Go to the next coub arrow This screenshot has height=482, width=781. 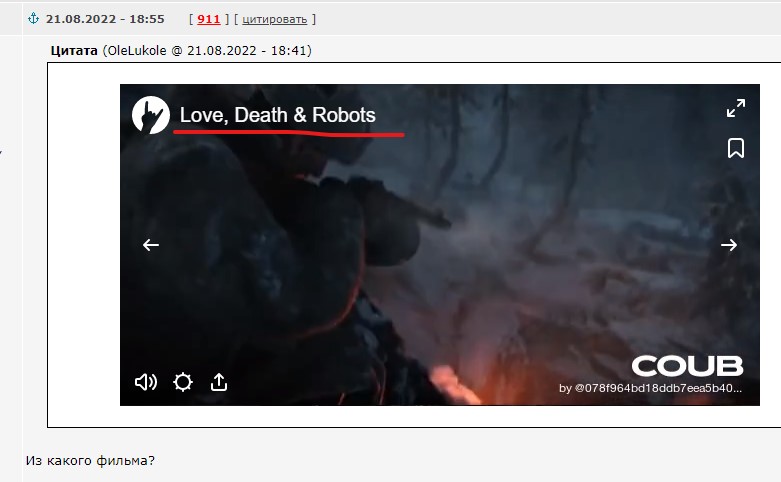point(729,245)
